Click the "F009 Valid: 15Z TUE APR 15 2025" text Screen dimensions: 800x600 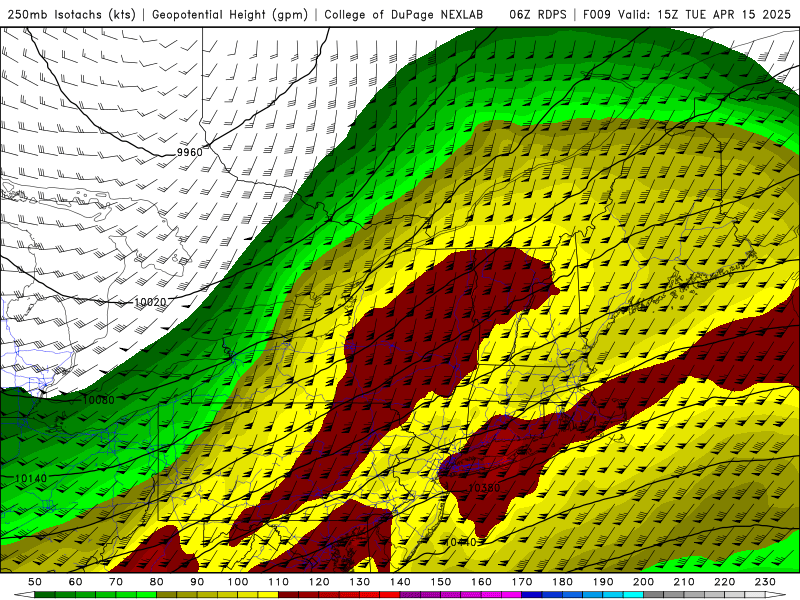tap(688, 14)
